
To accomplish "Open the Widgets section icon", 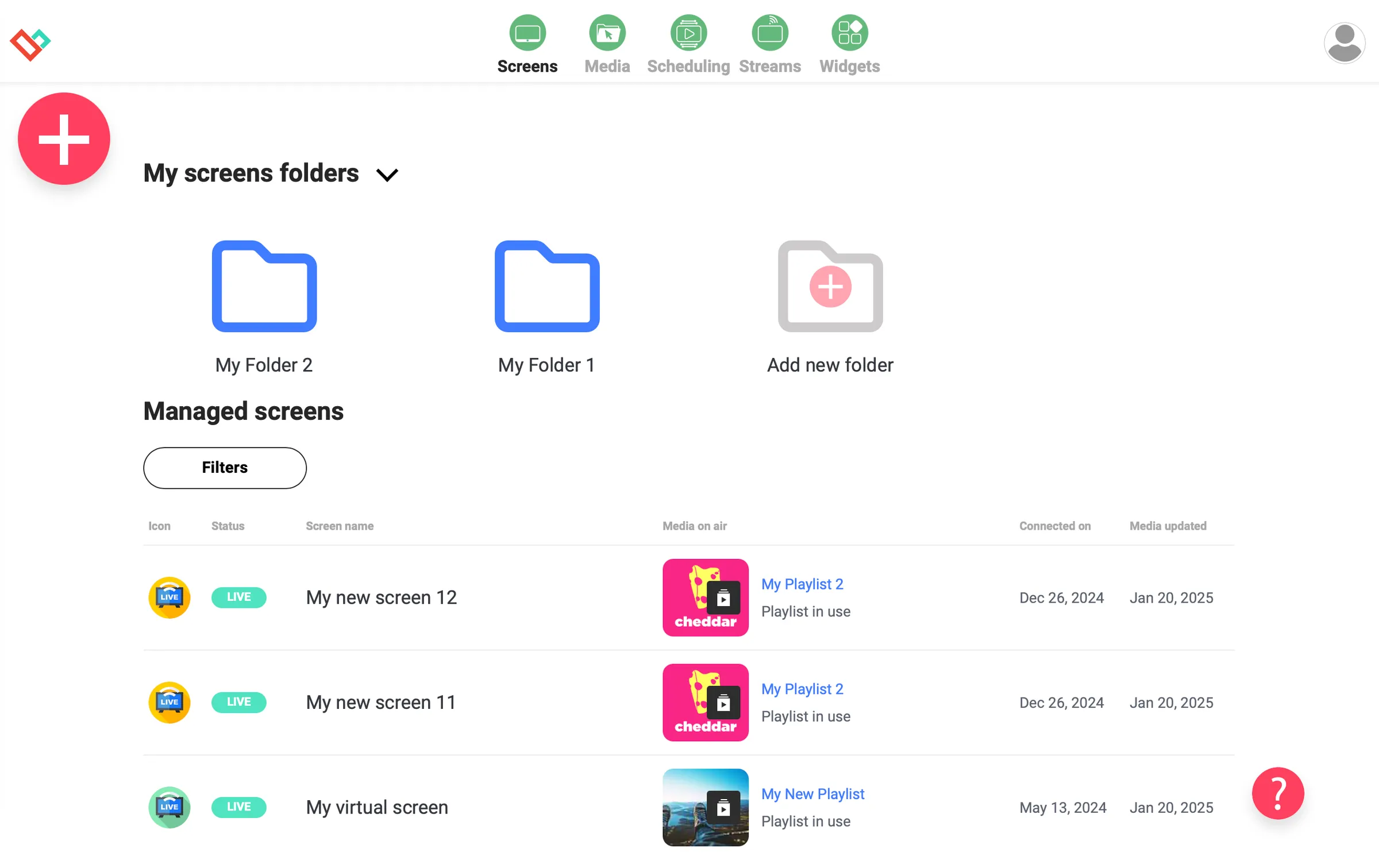I will pyautogui.click(x=849, y=33).
